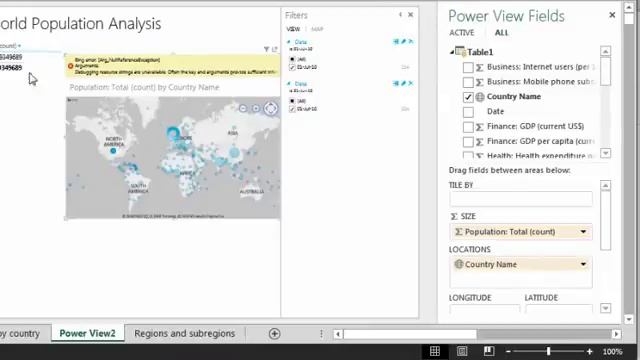Open the Country Name dropdown in LOCATIONS
The image size is (640, 360).
(x=583, y=264)
